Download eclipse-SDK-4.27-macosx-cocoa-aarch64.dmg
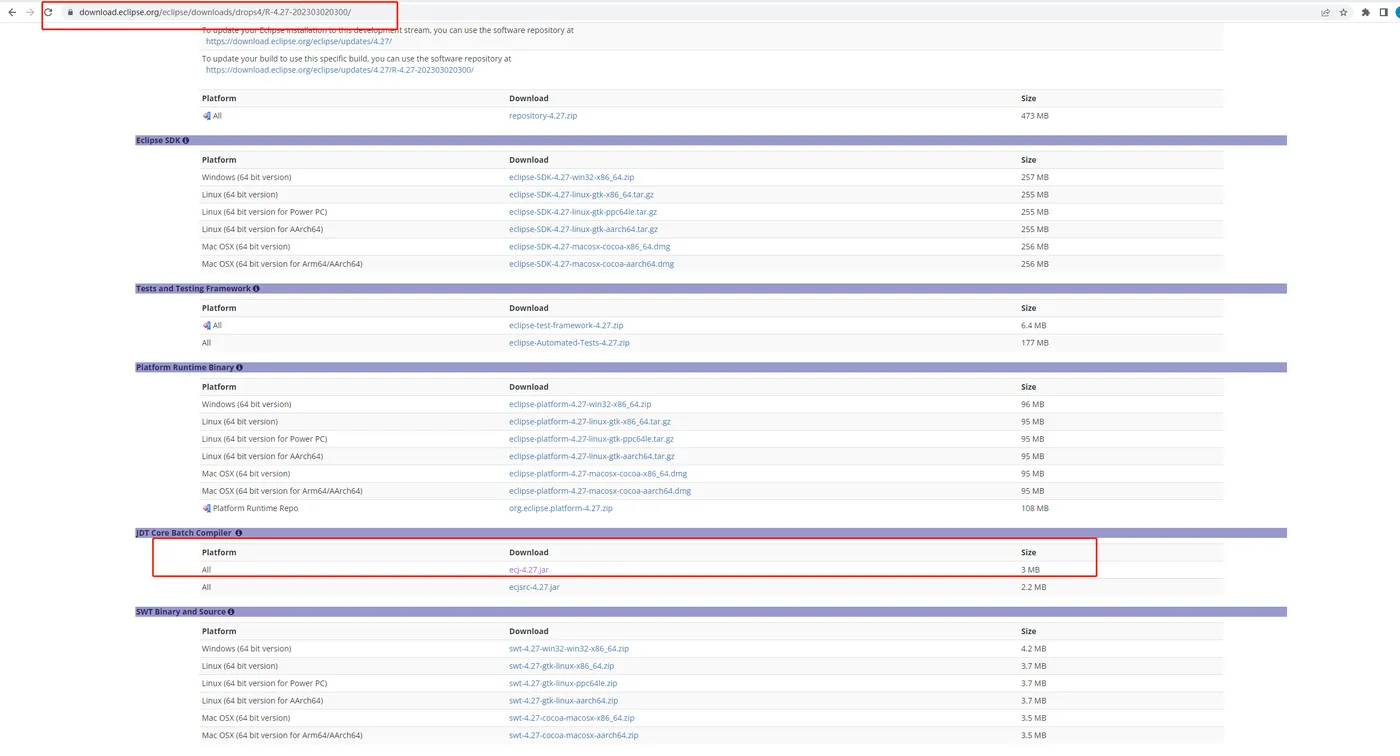Viewport: 1400px width, 756px height. [591, 265]
